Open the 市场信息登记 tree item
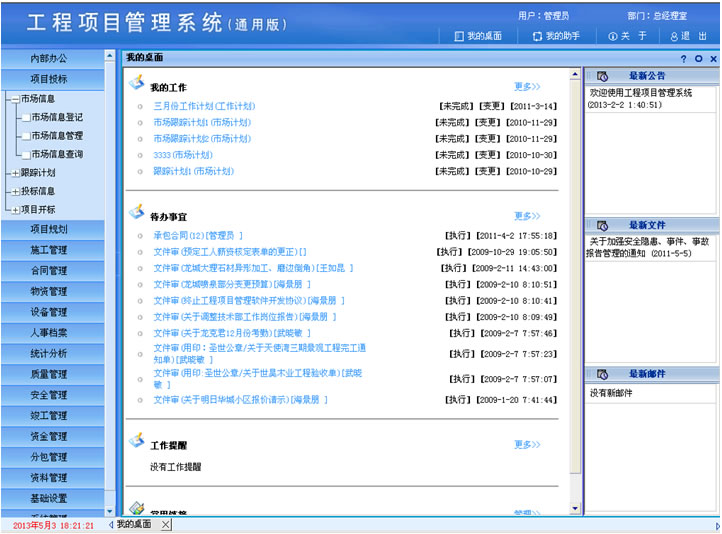This screenshot has height=534, width=722. click(57, 117)
